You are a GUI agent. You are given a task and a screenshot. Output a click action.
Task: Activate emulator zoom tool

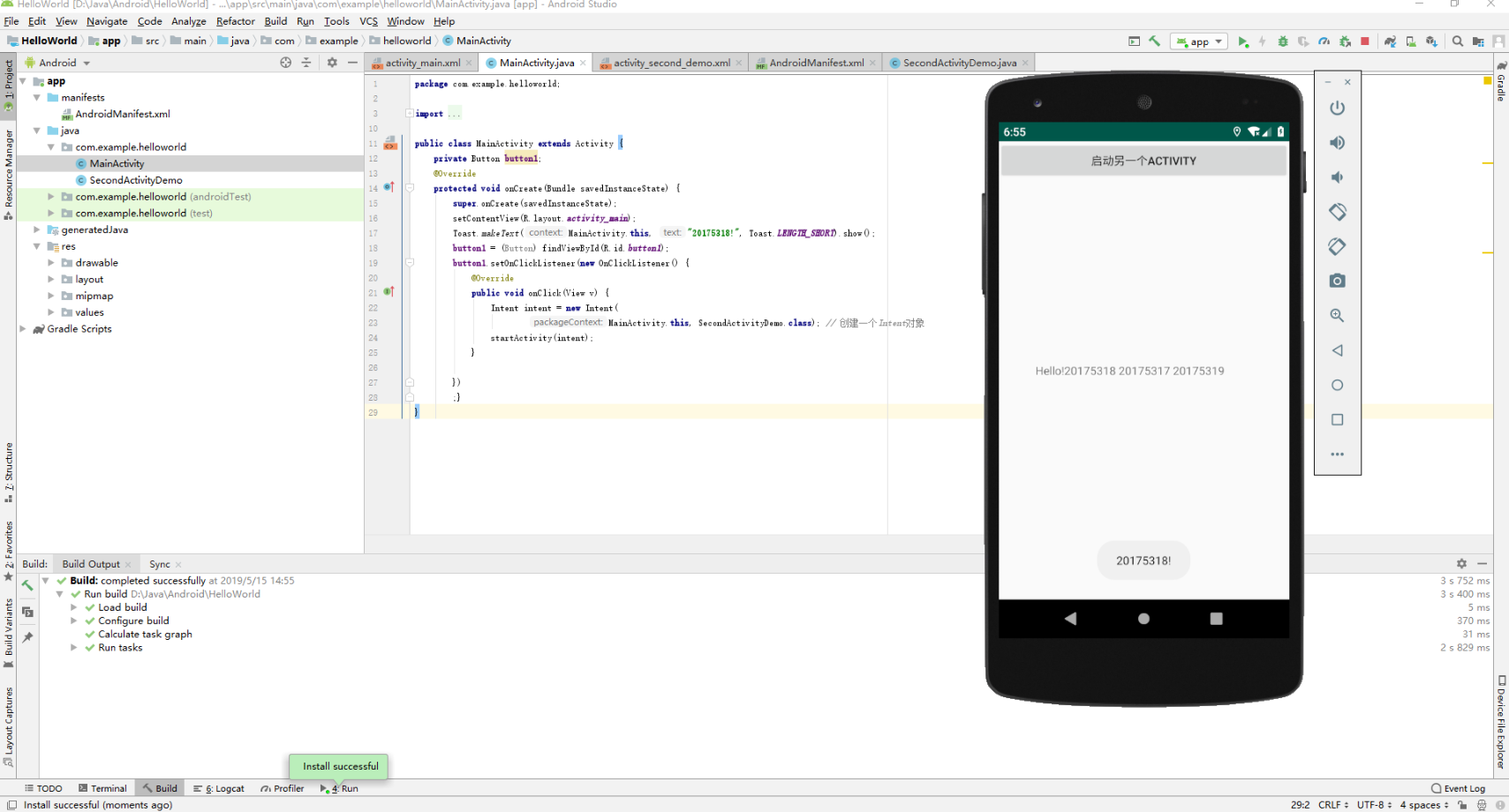[1338, 315]
